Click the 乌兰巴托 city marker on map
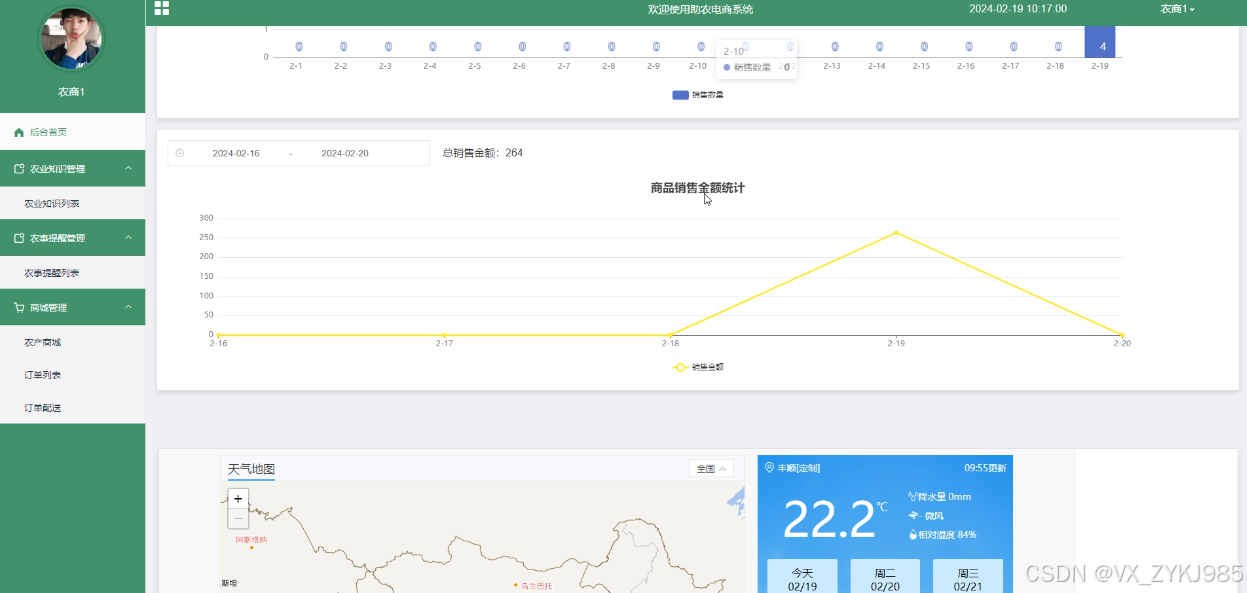This screenshot has height=593, width=1247. tap(533, 584)
